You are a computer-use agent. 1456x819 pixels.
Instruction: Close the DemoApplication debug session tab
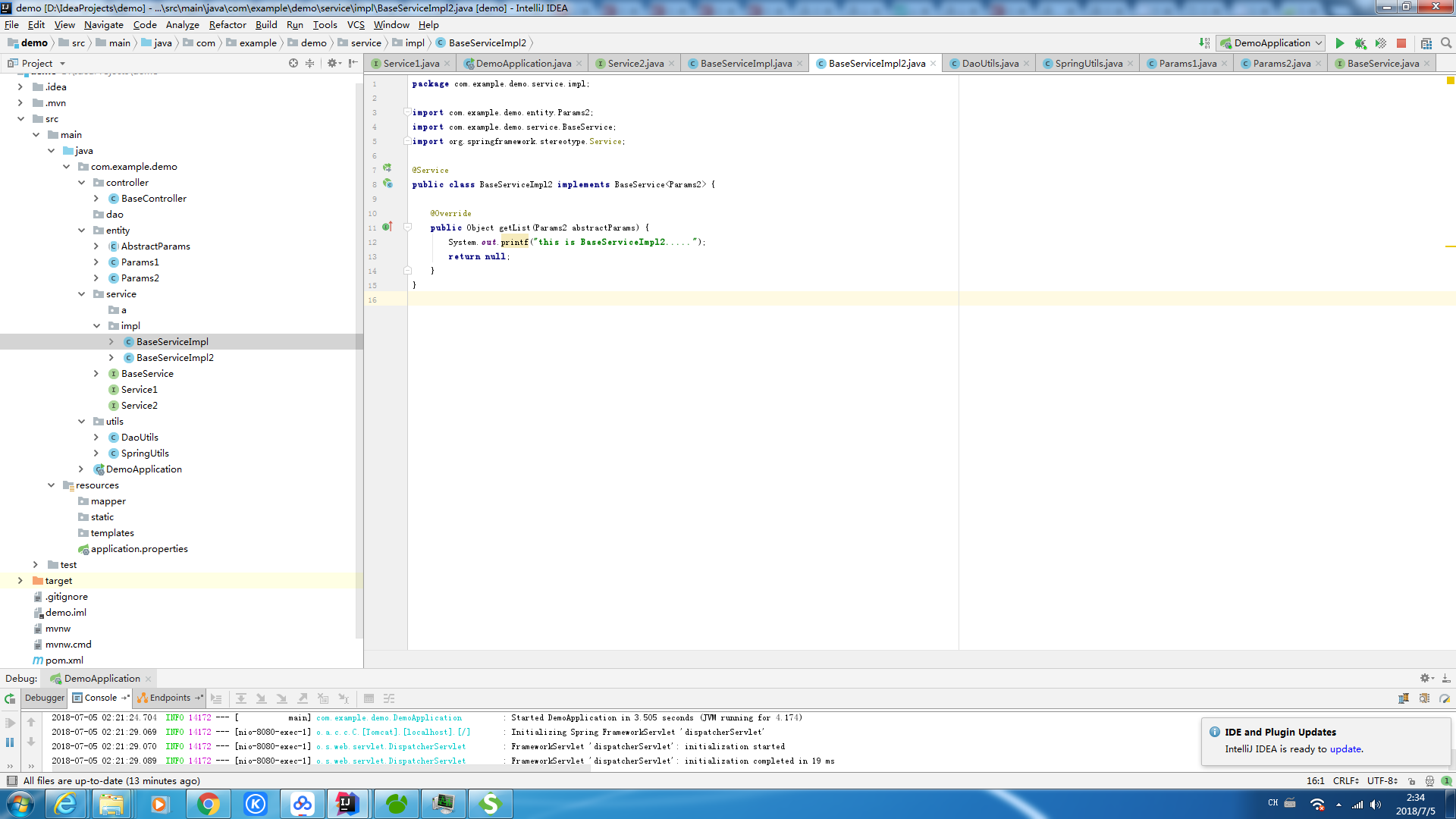coord(149,679)
